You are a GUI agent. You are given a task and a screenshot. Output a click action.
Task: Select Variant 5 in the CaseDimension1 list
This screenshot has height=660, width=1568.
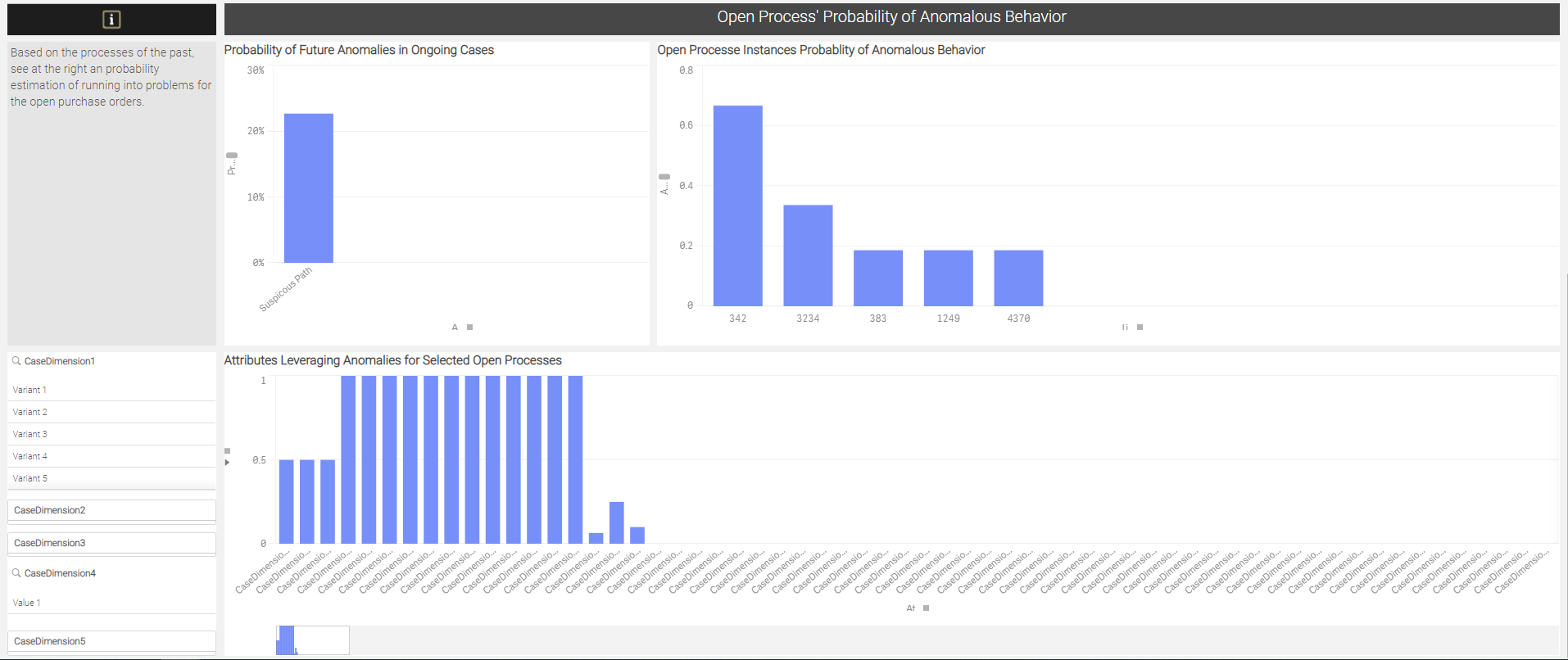tap(111, 478)
